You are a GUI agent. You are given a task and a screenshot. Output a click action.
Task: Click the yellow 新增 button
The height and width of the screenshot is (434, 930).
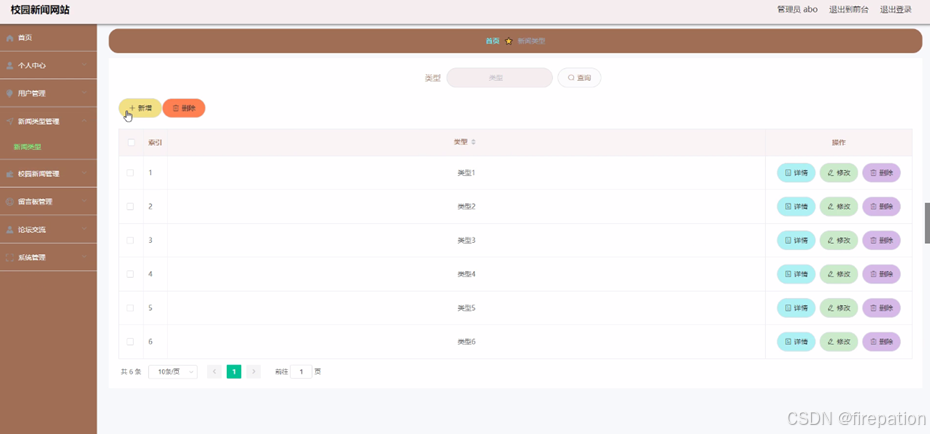coord(140,108)
